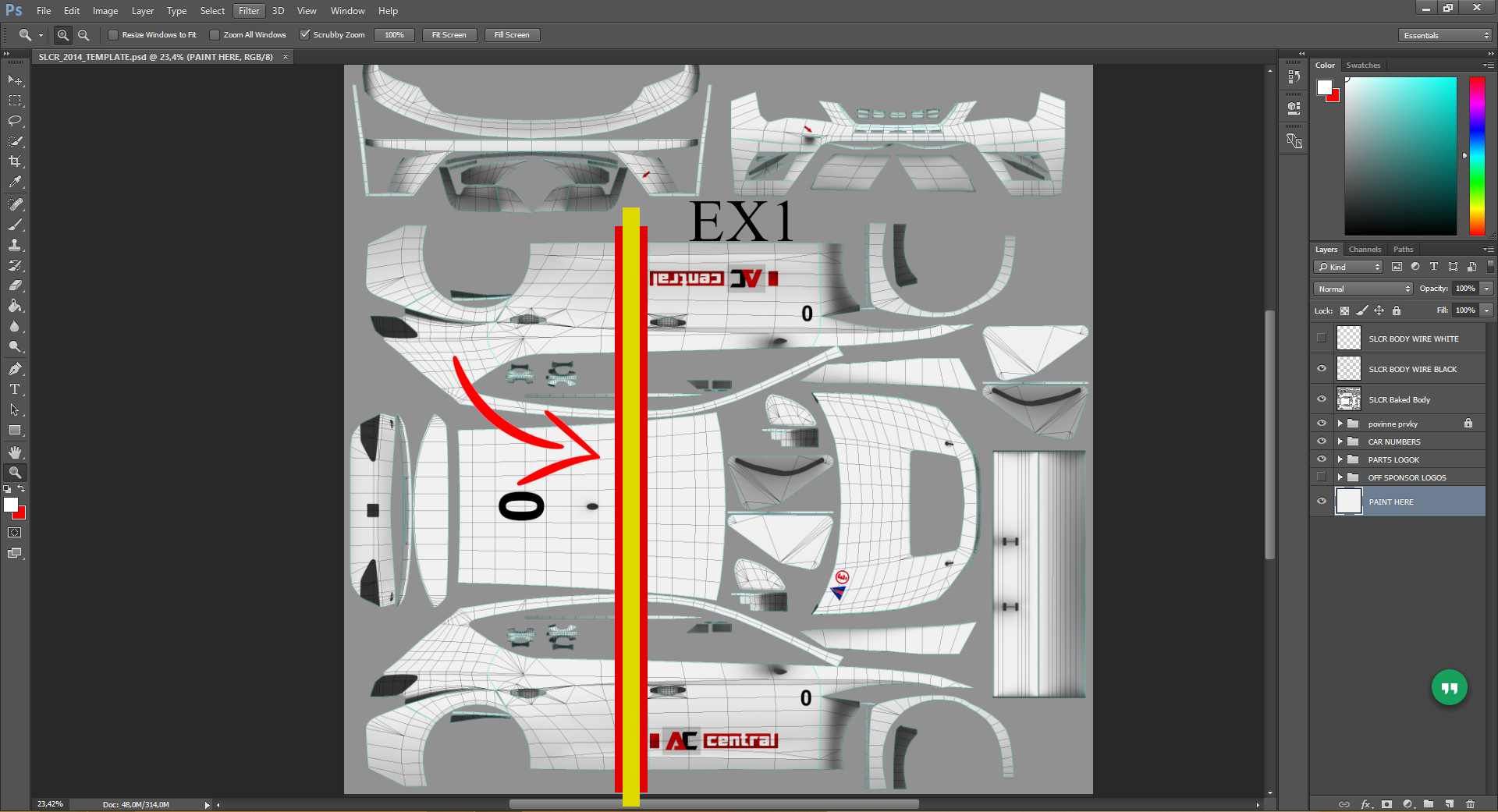Hide the SLCR Baked Body layer
The image size is (1498, 812).
tap(1322, 399)
